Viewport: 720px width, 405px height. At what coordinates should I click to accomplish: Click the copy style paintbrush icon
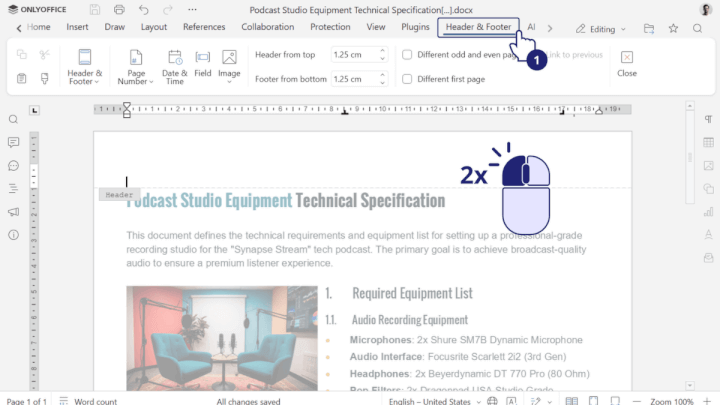(45, 78)
